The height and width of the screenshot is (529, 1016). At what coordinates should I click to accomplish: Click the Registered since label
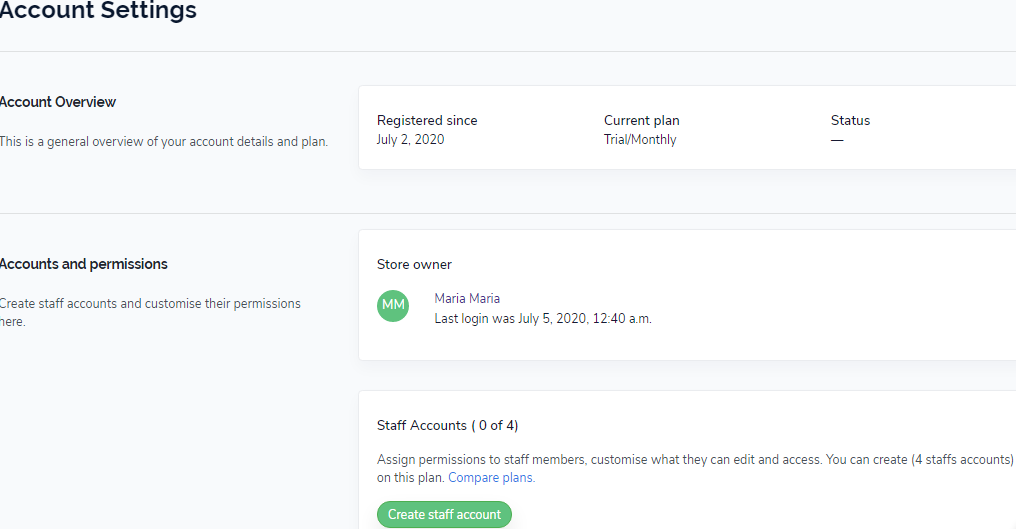tap(427, 120)
